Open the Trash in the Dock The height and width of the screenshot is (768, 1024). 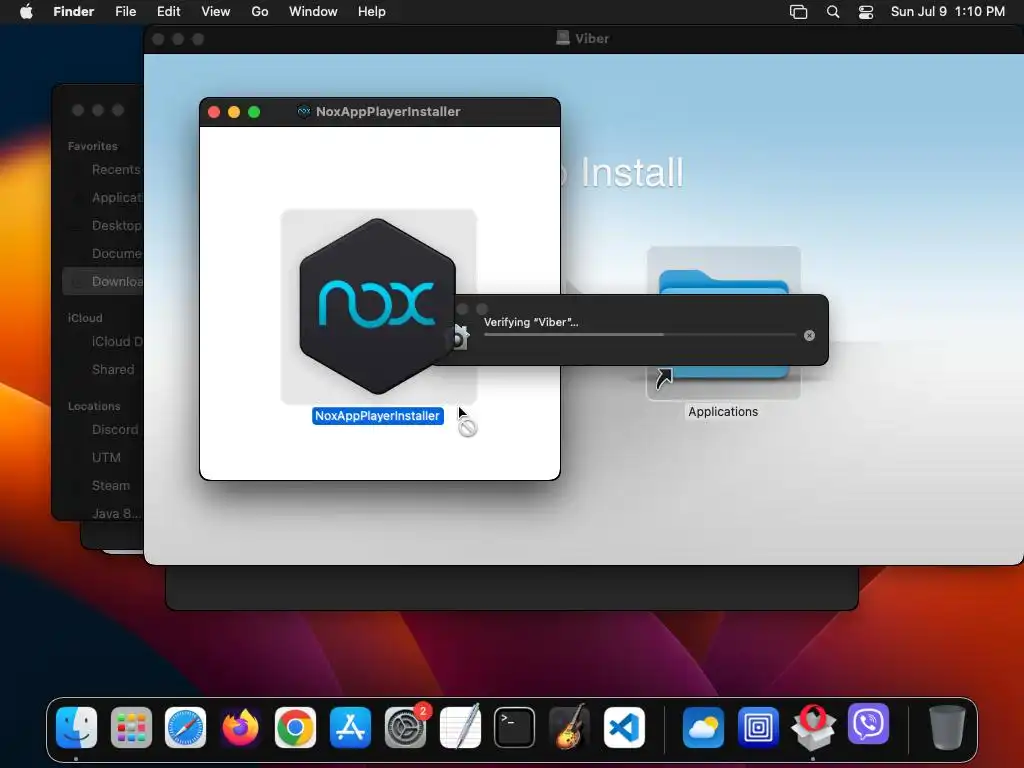pyautogui.click(x=947, y=728)
